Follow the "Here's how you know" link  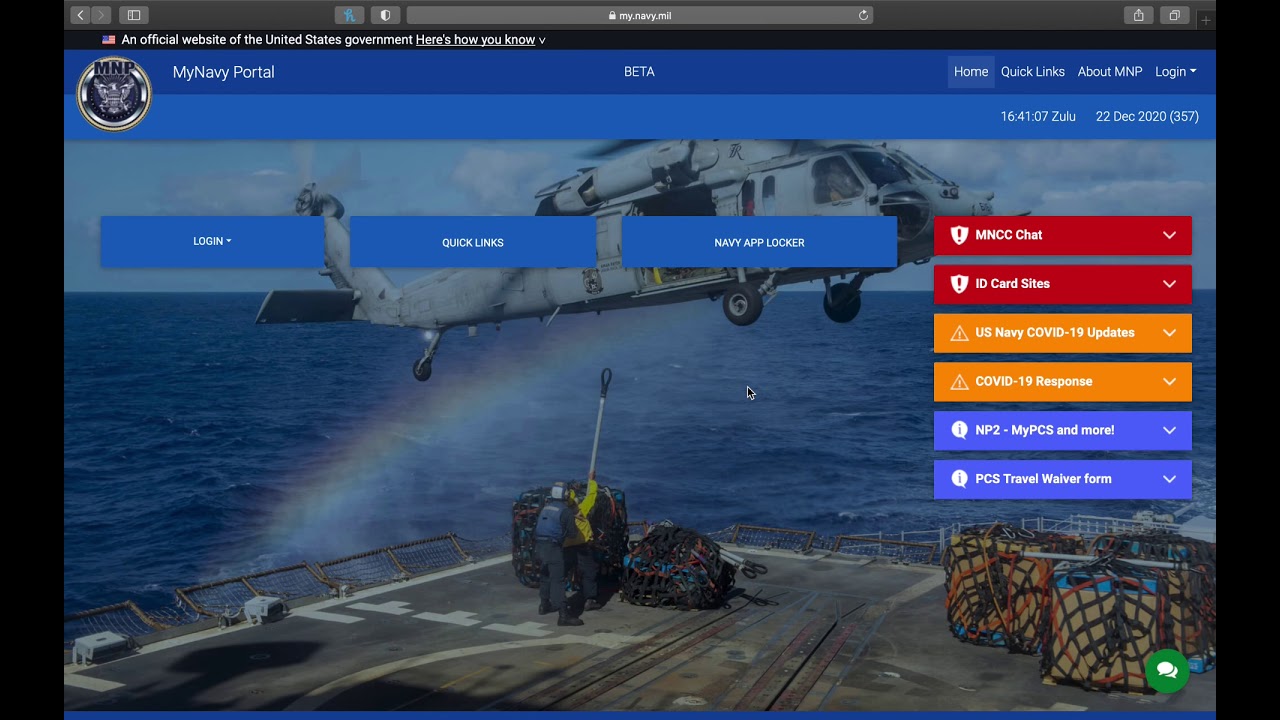tap(475, 40)
